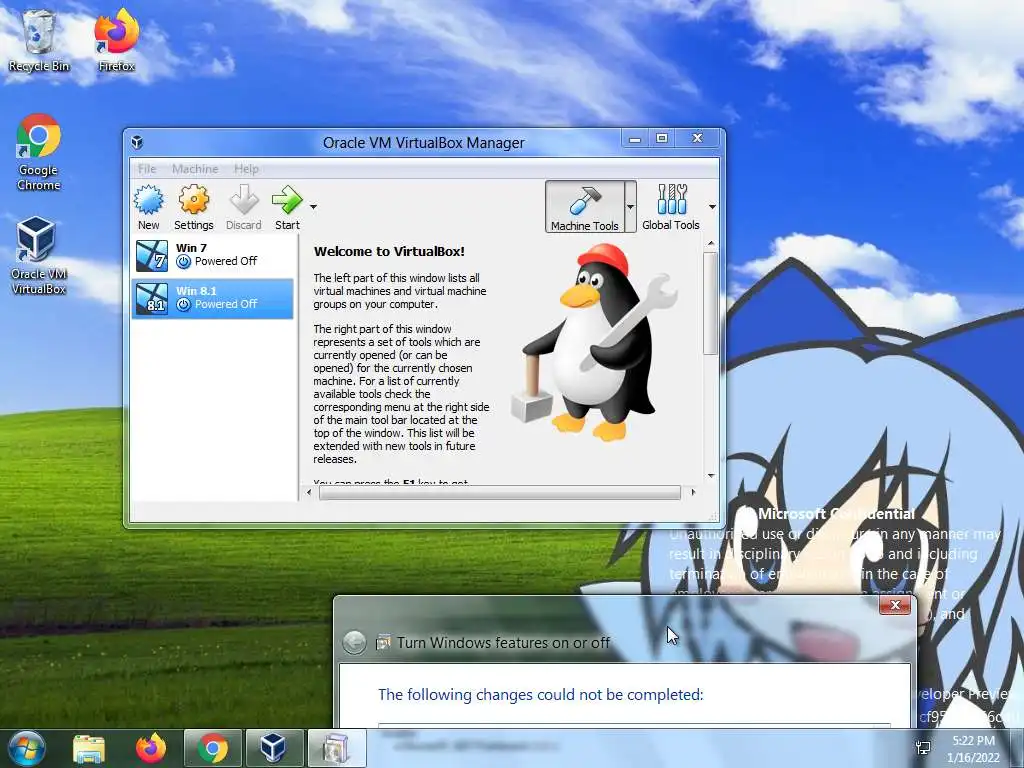Open File Explorer from the taskbar
Viewport: 1024px width, 768px height.
pos(89,748)
